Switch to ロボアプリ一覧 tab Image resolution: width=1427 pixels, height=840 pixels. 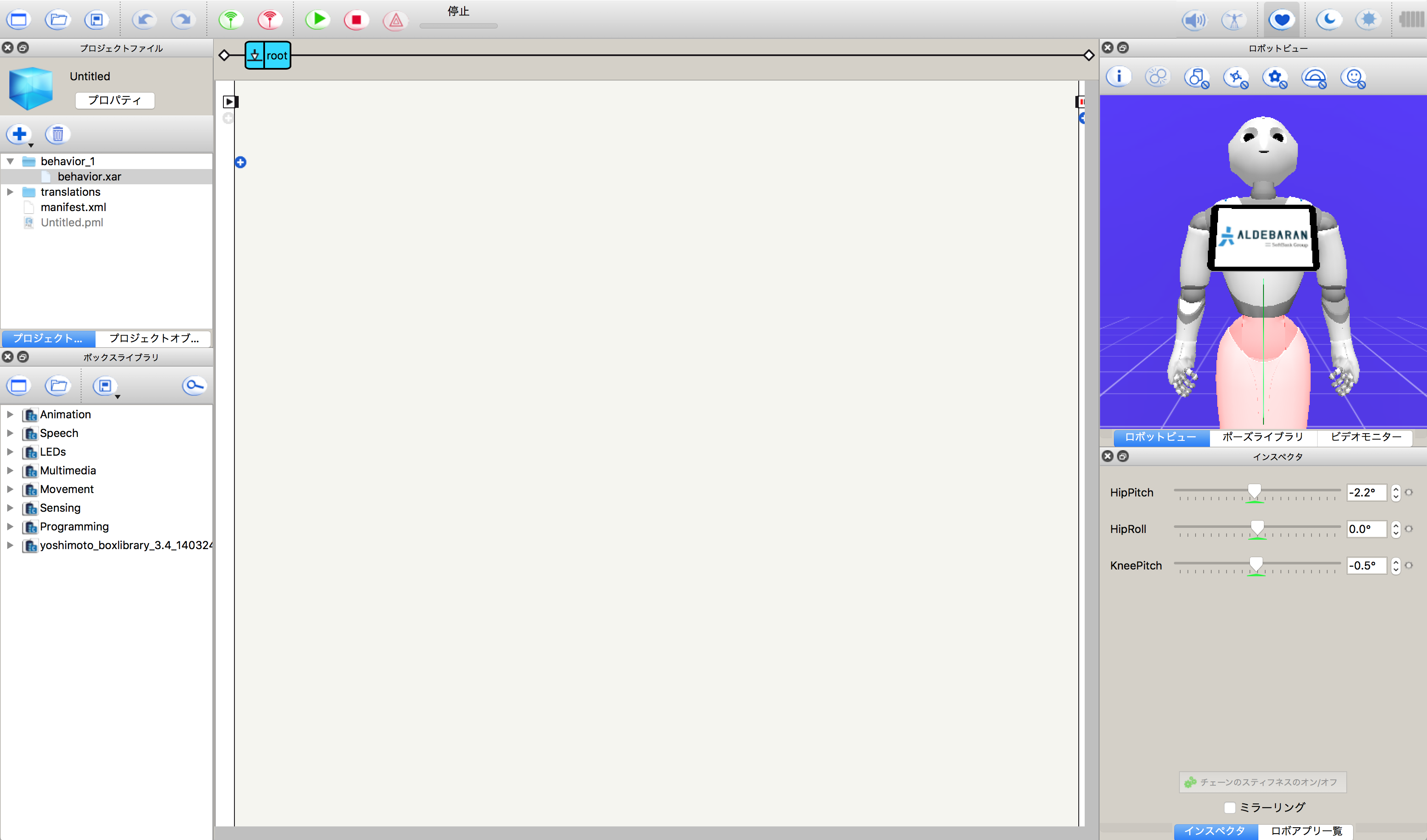point(1306,831)
